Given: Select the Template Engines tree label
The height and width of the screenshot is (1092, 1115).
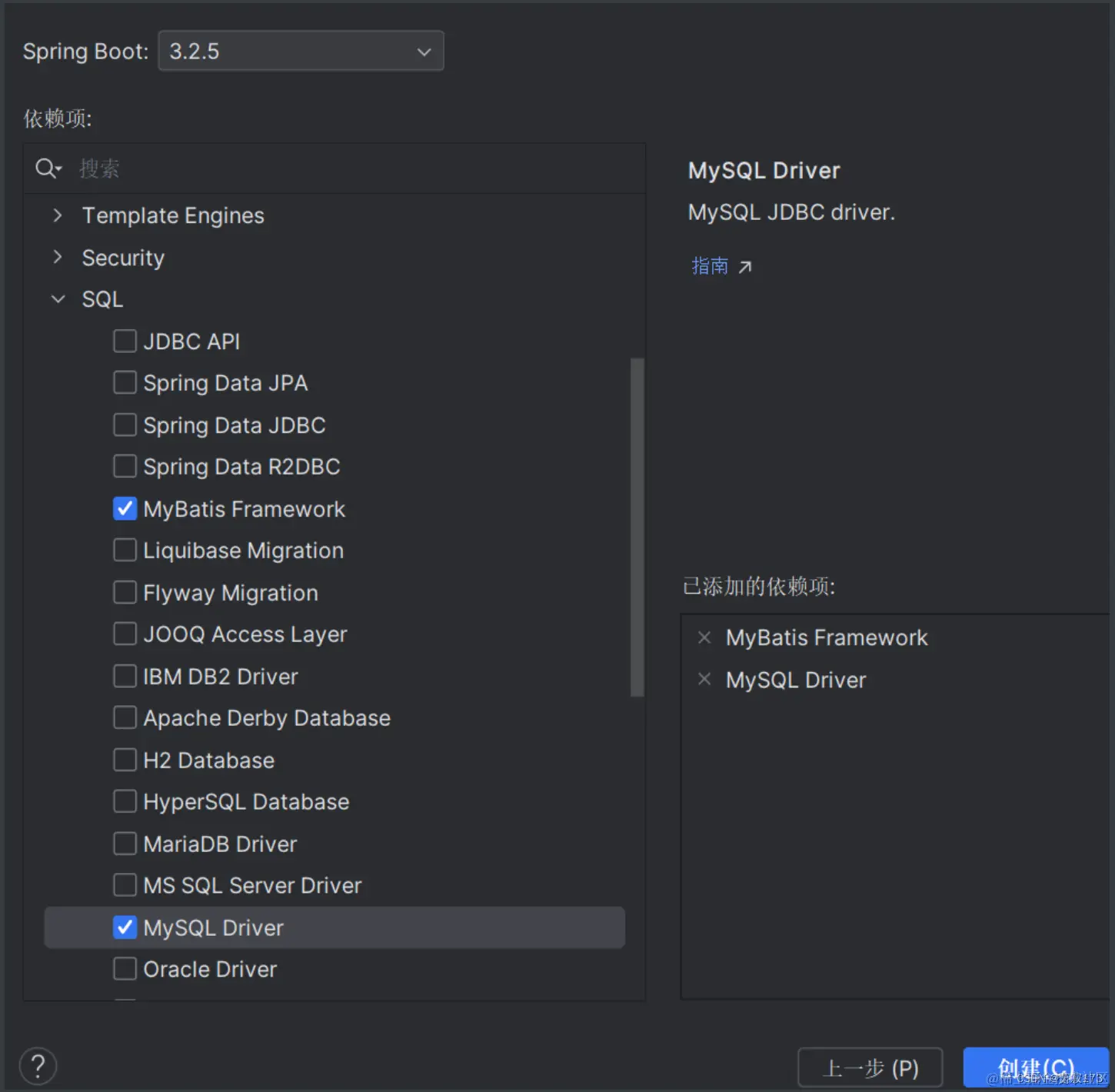Looking at the screenshot, I should pyautogui.click(x=173, y=215).
